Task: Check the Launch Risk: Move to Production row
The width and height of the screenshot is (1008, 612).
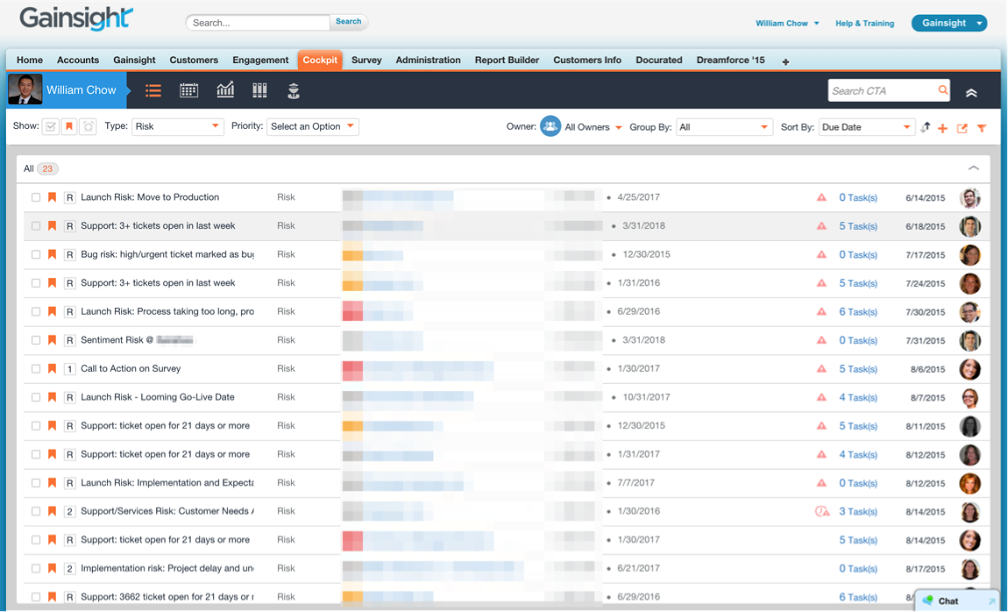Action: point(36,198)
